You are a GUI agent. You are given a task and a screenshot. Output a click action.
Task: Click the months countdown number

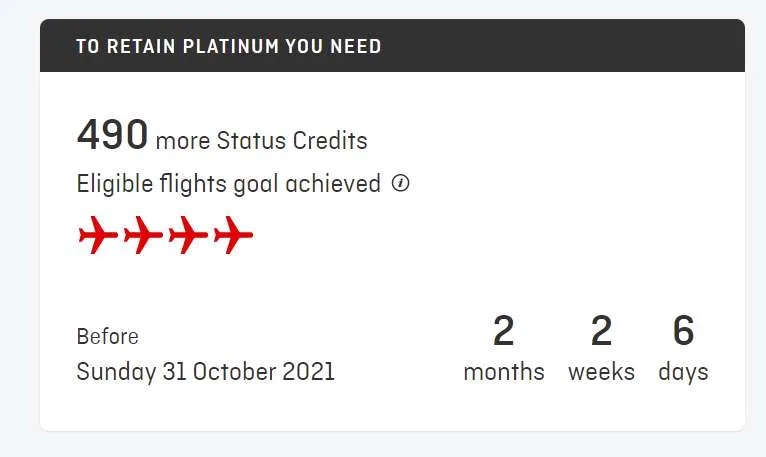coord(503,331)
